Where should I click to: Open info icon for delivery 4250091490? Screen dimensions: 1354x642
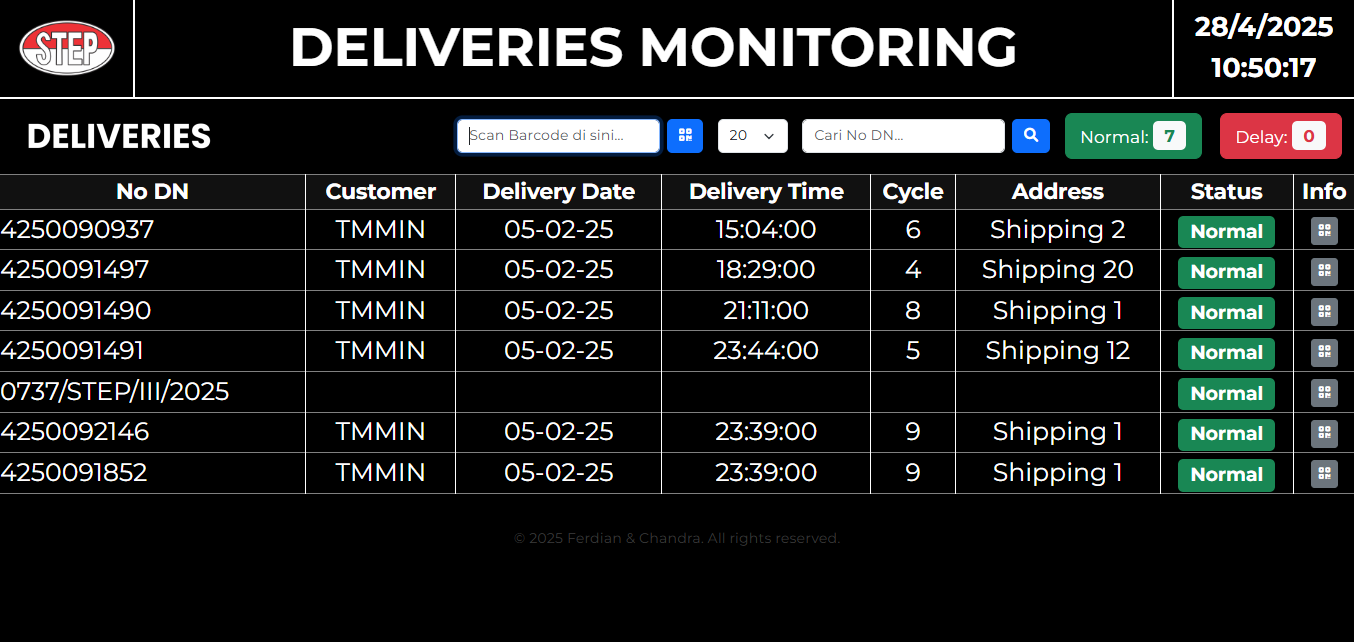[x=1324, y=311]
